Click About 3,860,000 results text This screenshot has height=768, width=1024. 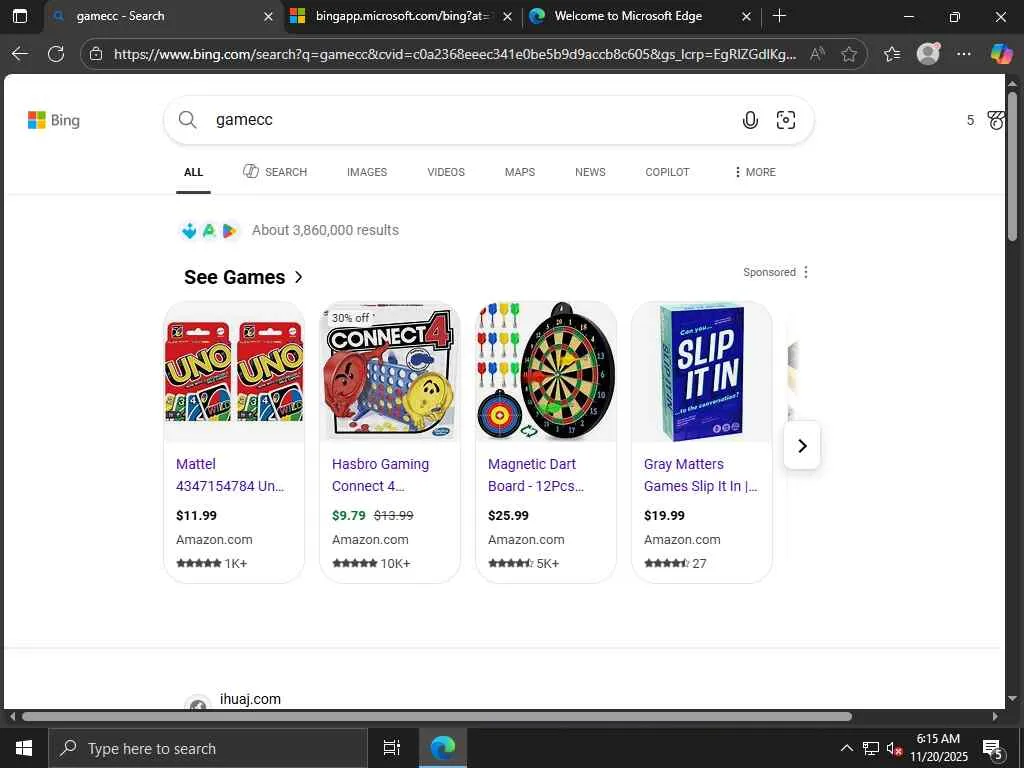click(x=325, y=230)
